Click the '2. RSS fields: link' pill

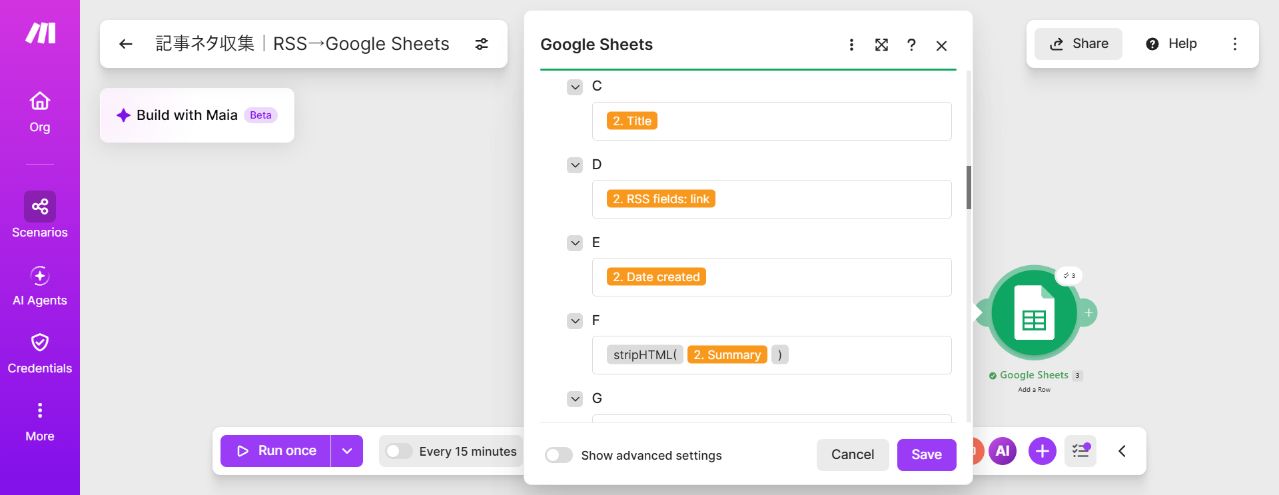pos(661,199)
